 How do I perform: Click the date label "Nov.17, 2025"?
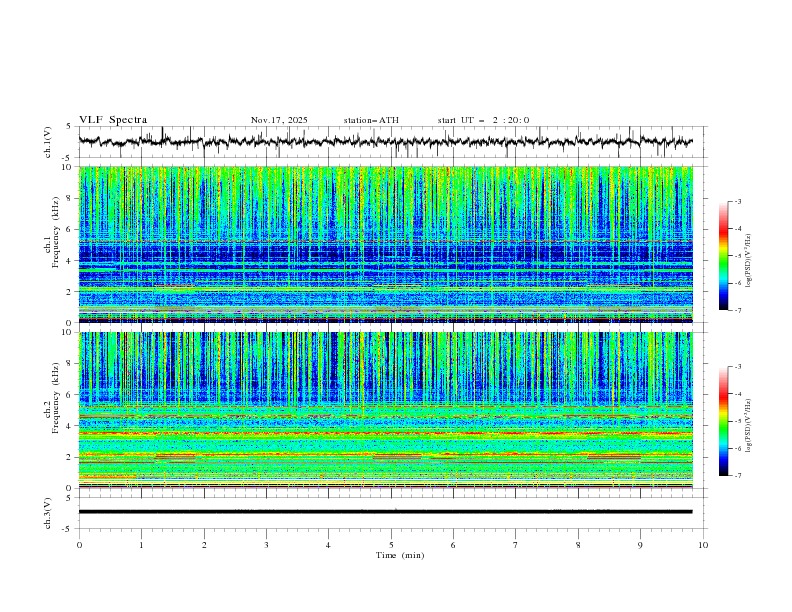pos(279,120)
